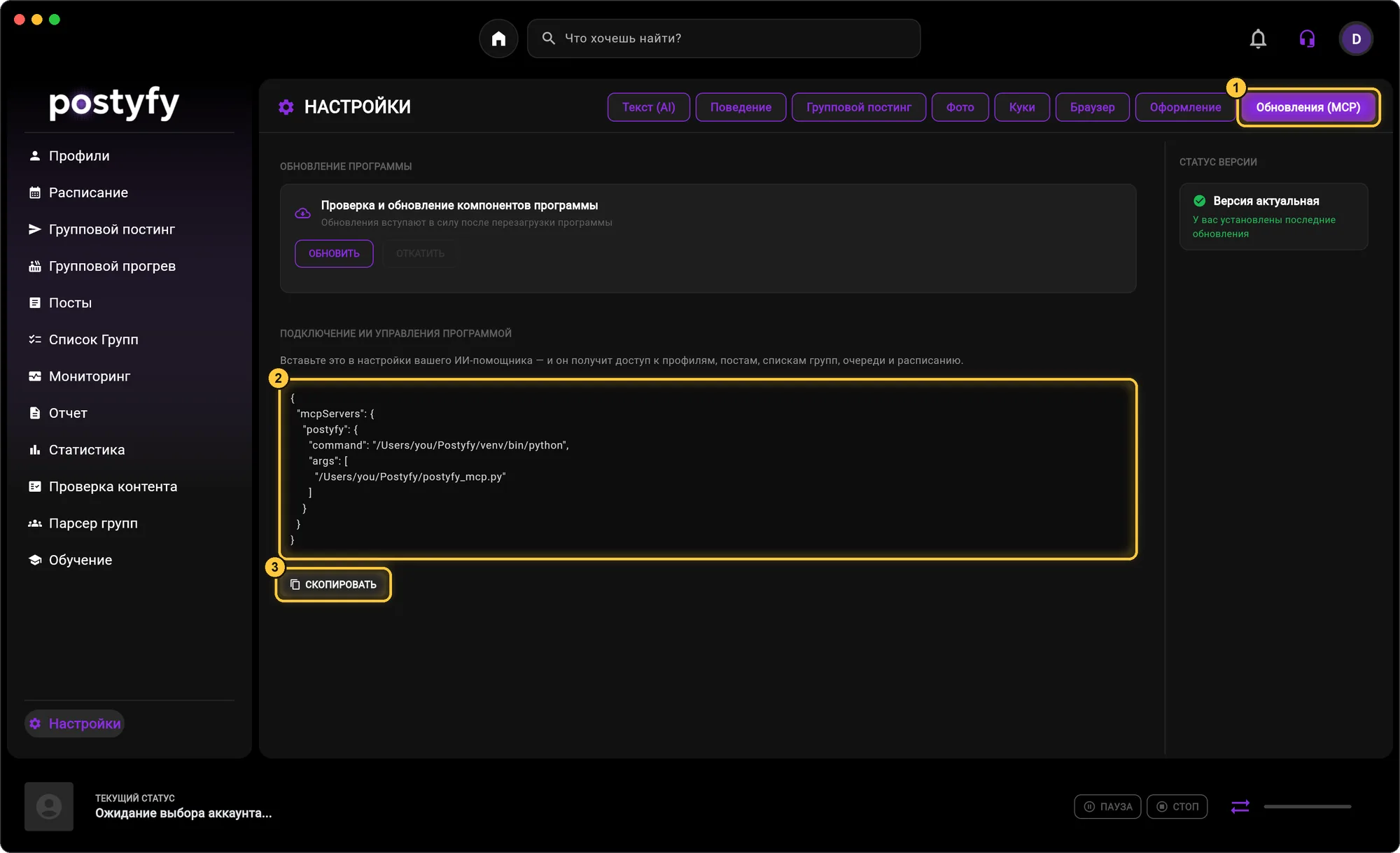Select Настройки at sidebar bottom

click(74, 724)
